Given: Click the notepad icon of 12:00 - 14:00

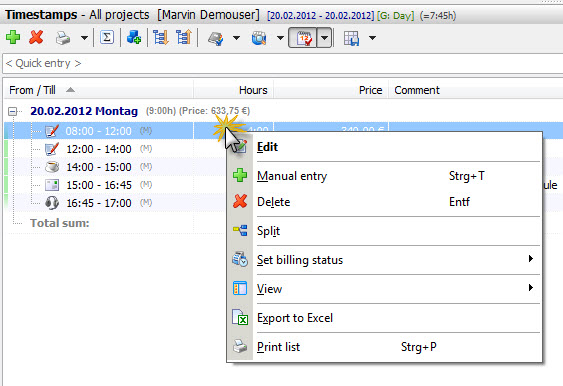Looking at the screenshot, I should [52, 149].
